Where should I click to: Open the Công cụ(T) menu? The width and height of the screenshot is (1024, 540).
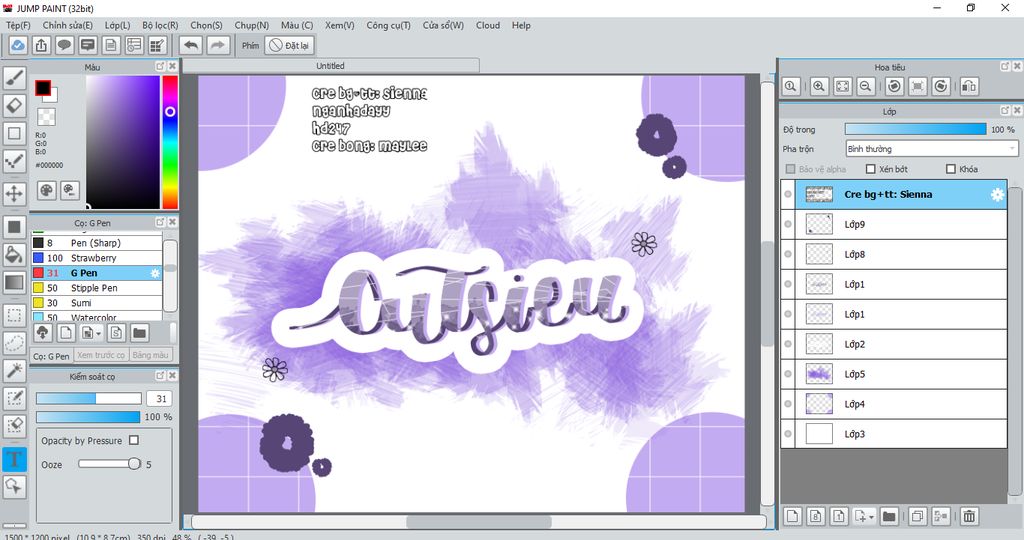389,25
